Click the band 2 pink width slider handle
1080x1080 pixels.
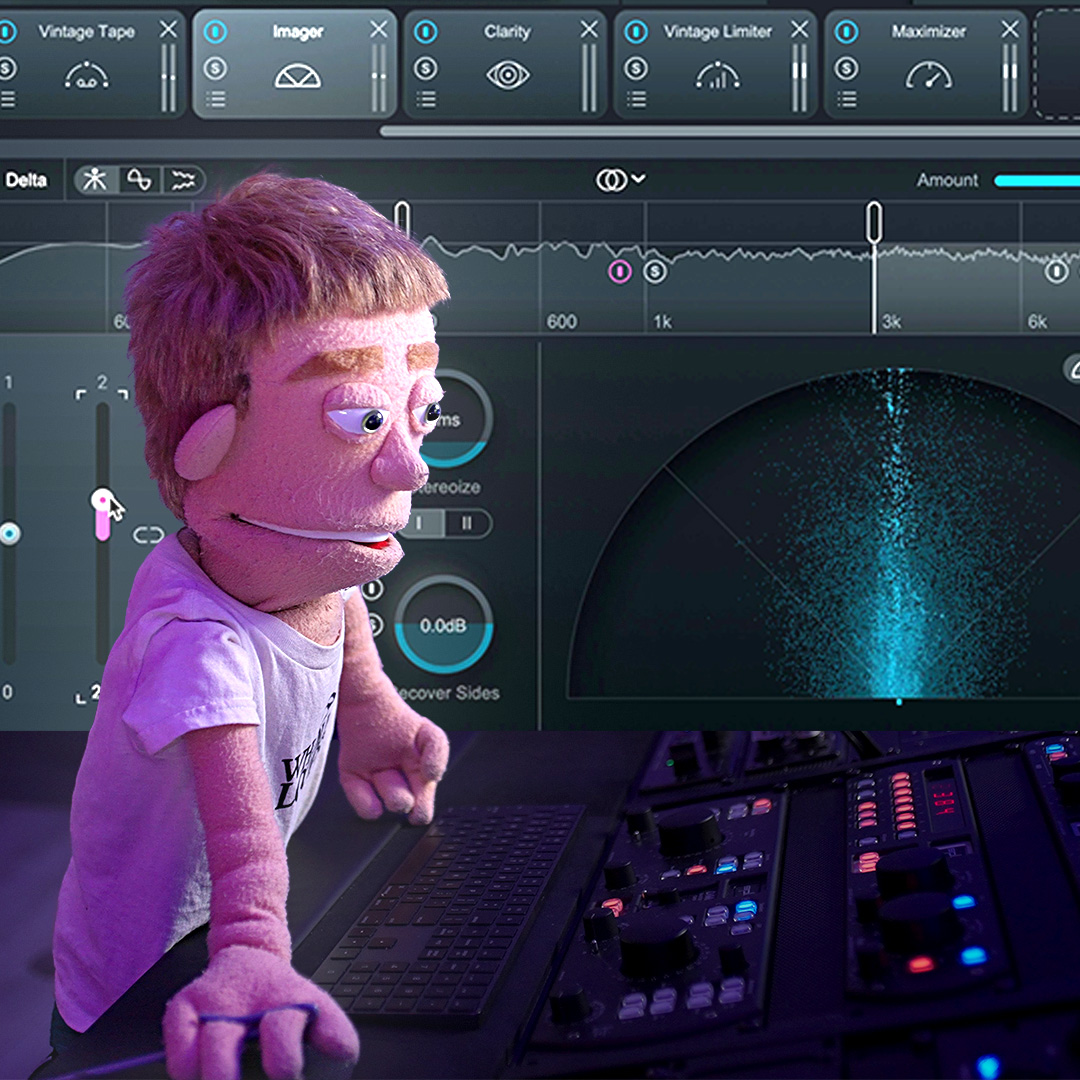[102, 501]
